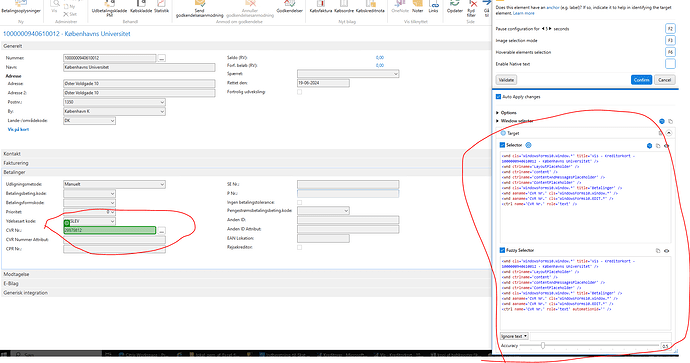Open Links from the ribbon
Viewport: 690px width, 363px height.
click(x=433, y=7)
